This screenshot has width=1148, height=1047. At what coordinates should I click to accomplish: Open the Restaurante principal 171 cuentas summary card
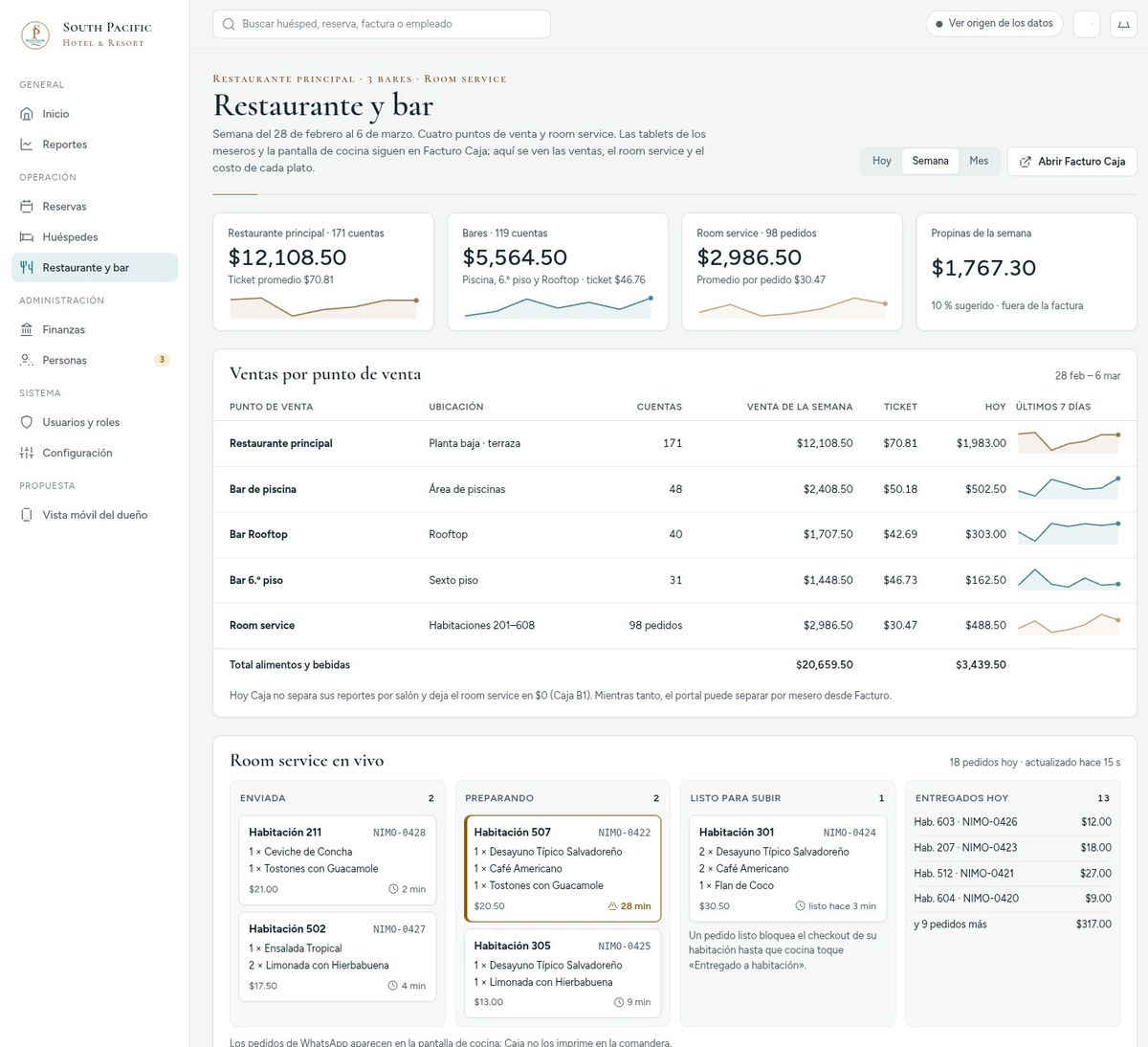coord(323,272)
